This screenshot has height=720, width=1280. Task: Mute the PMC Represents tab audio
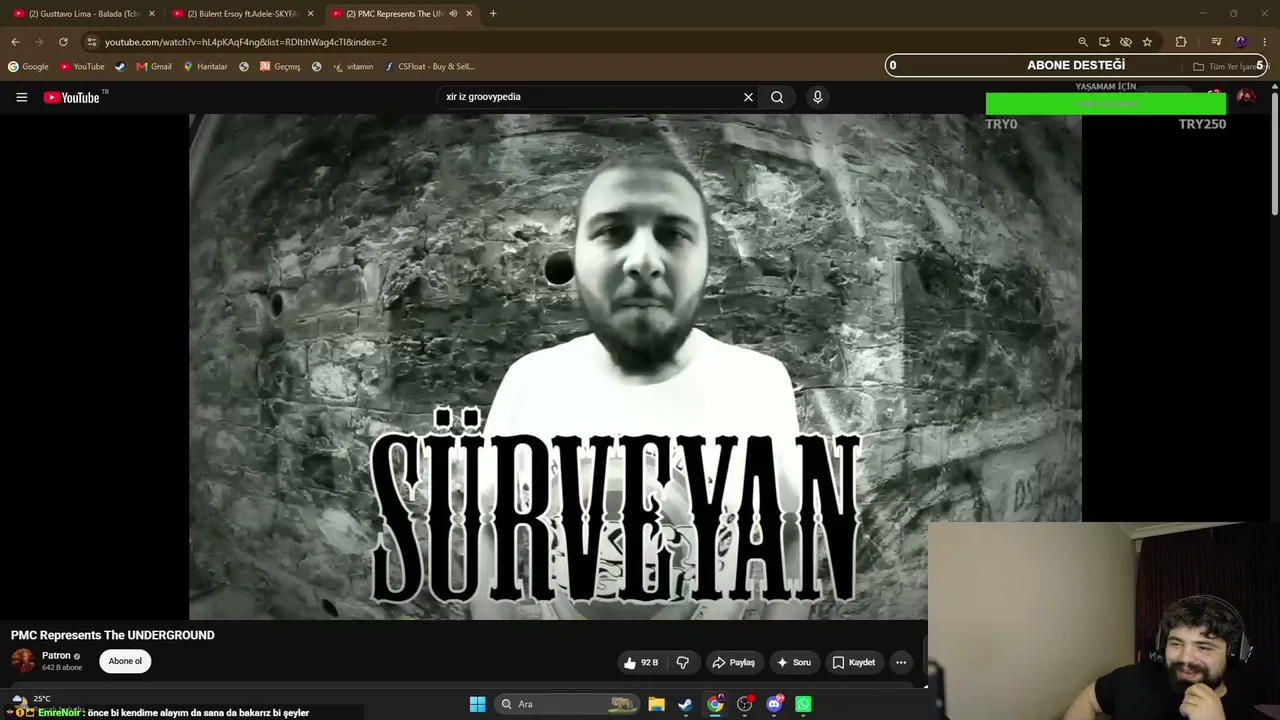click(x=453, y=14)
